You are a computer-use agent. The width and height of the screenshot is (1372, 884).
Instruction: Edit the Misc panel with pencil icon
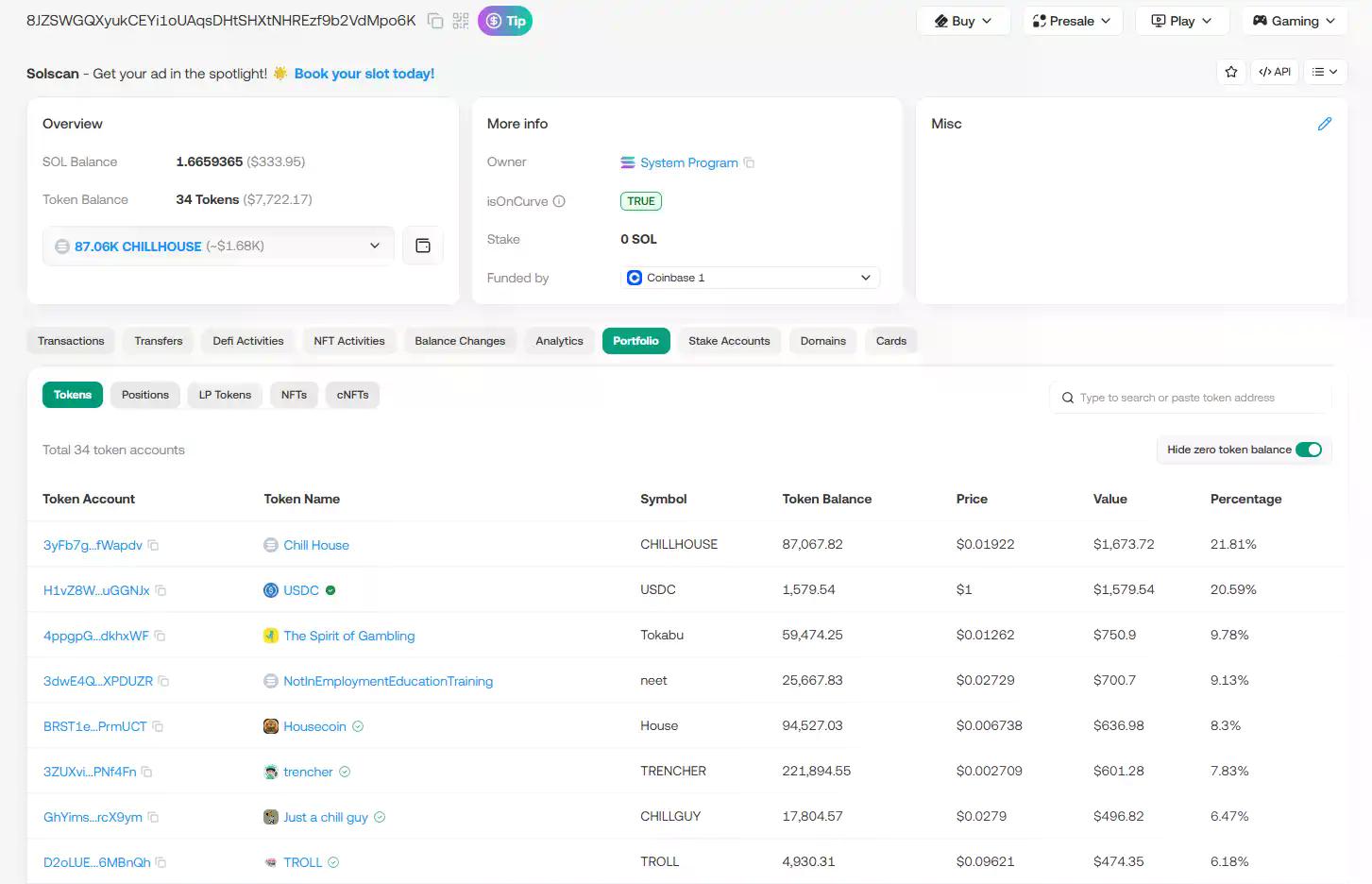pos(1325,124)
